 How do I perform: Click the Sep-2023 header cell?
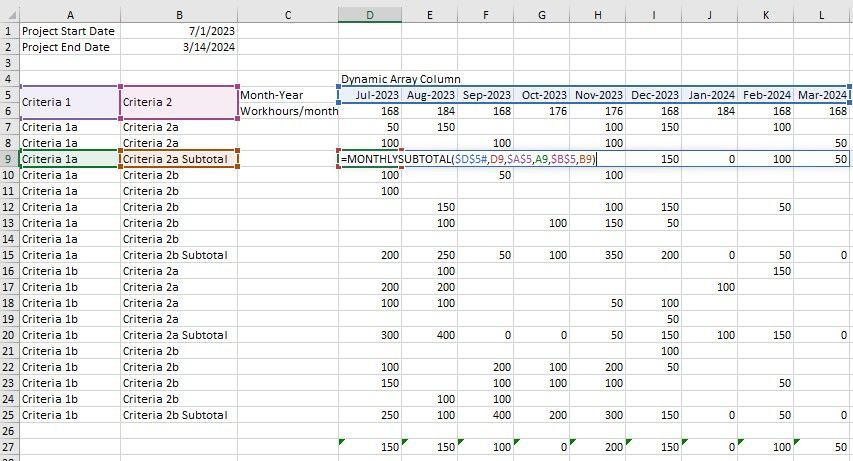point(486,95)
